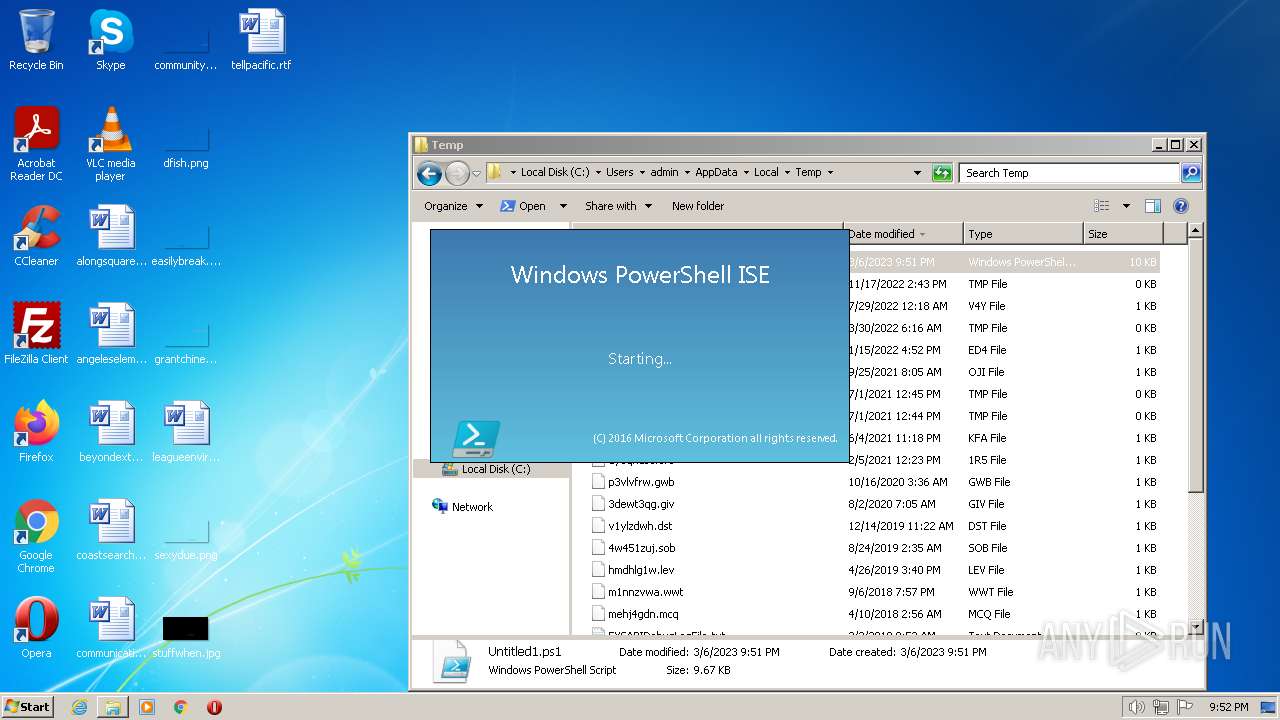This screenshot has width=1280, height=720.
Task: Open Explorer Help question mark icon
Action: [1180, 206]
